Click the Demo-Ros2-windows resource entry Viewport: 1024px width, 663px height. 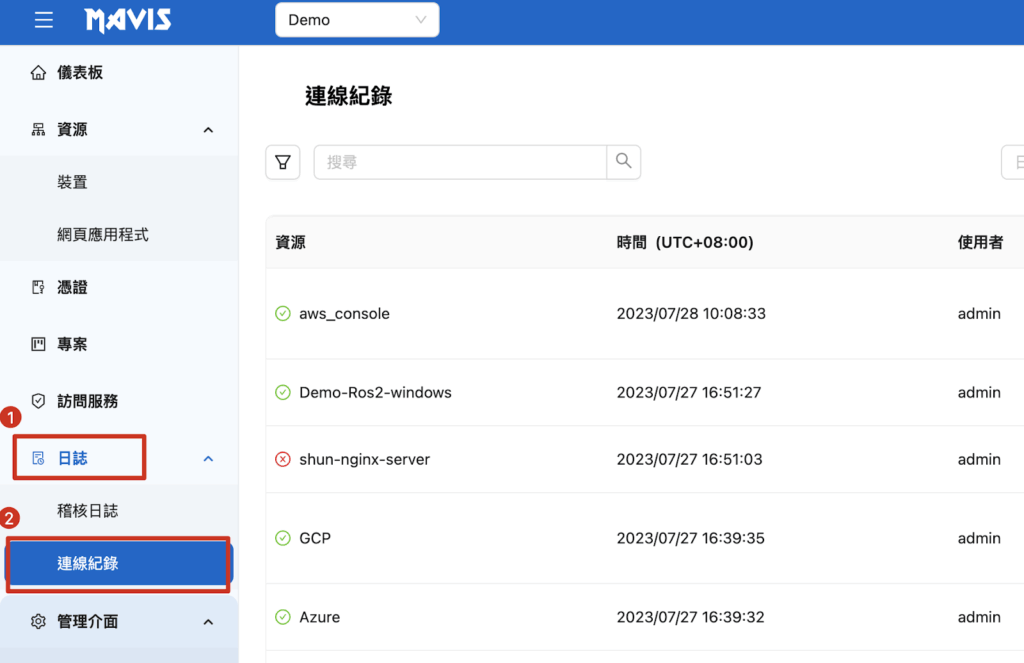tap(375, 393)
